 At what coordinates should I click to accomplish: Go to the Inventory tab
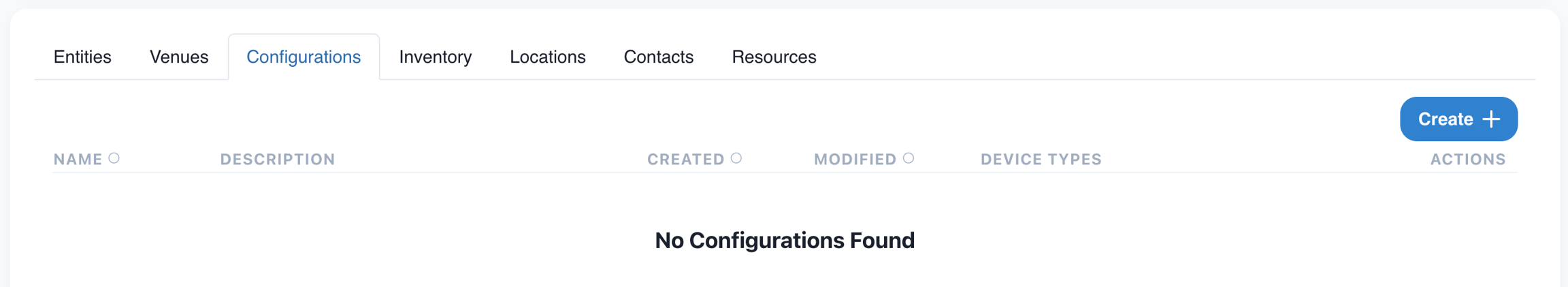click(436, 57)
